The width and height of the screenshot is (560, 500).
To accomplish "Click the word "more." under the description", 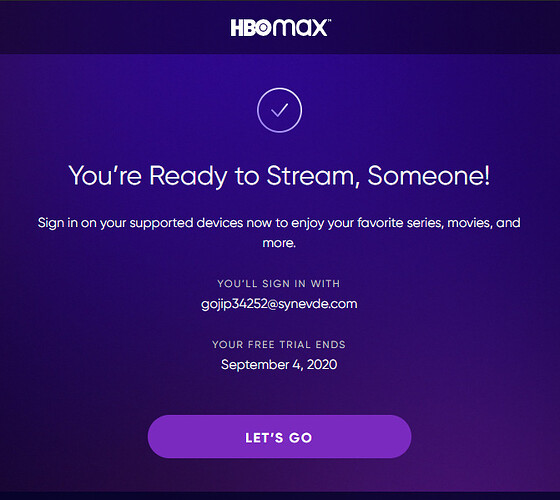I will 279,243.
